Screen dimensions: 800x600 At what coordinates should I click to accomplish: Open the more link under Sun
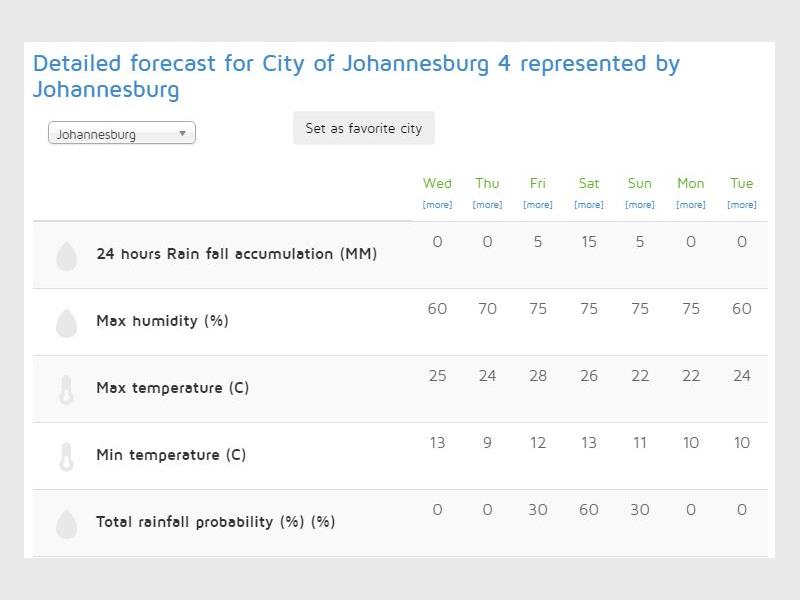click(640, 205)
